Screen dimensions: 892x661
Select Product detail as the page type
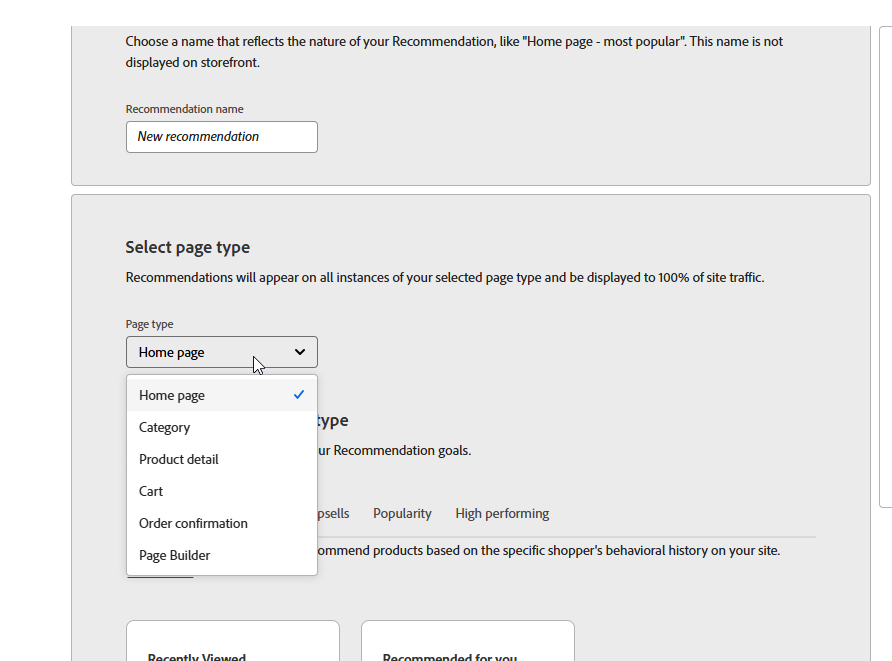coord(179,459)
